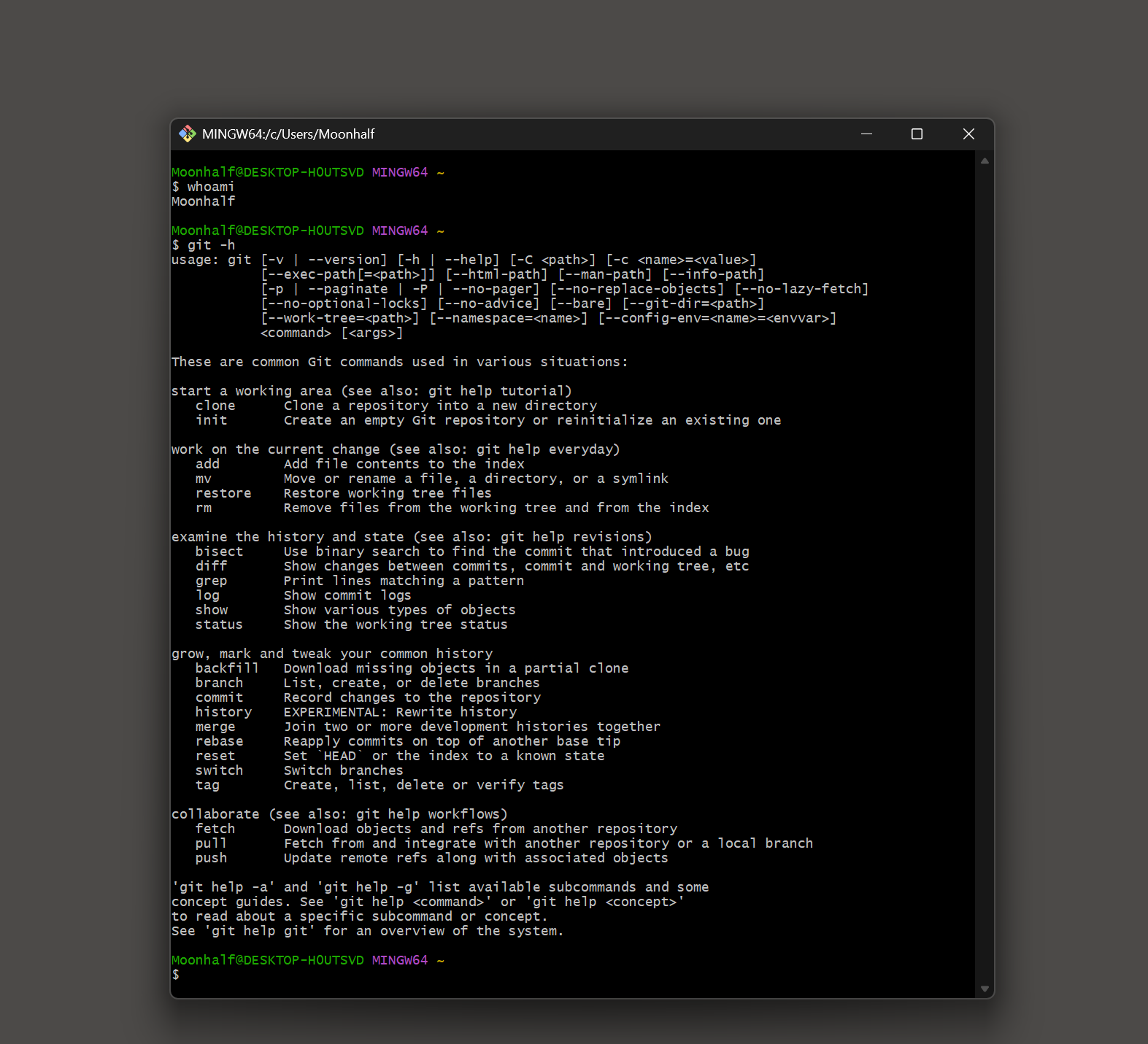The height and width of the screenshot is (1044, 1148).
Task: Click the 'bisect' command row
Action: [x=472, y=552]
